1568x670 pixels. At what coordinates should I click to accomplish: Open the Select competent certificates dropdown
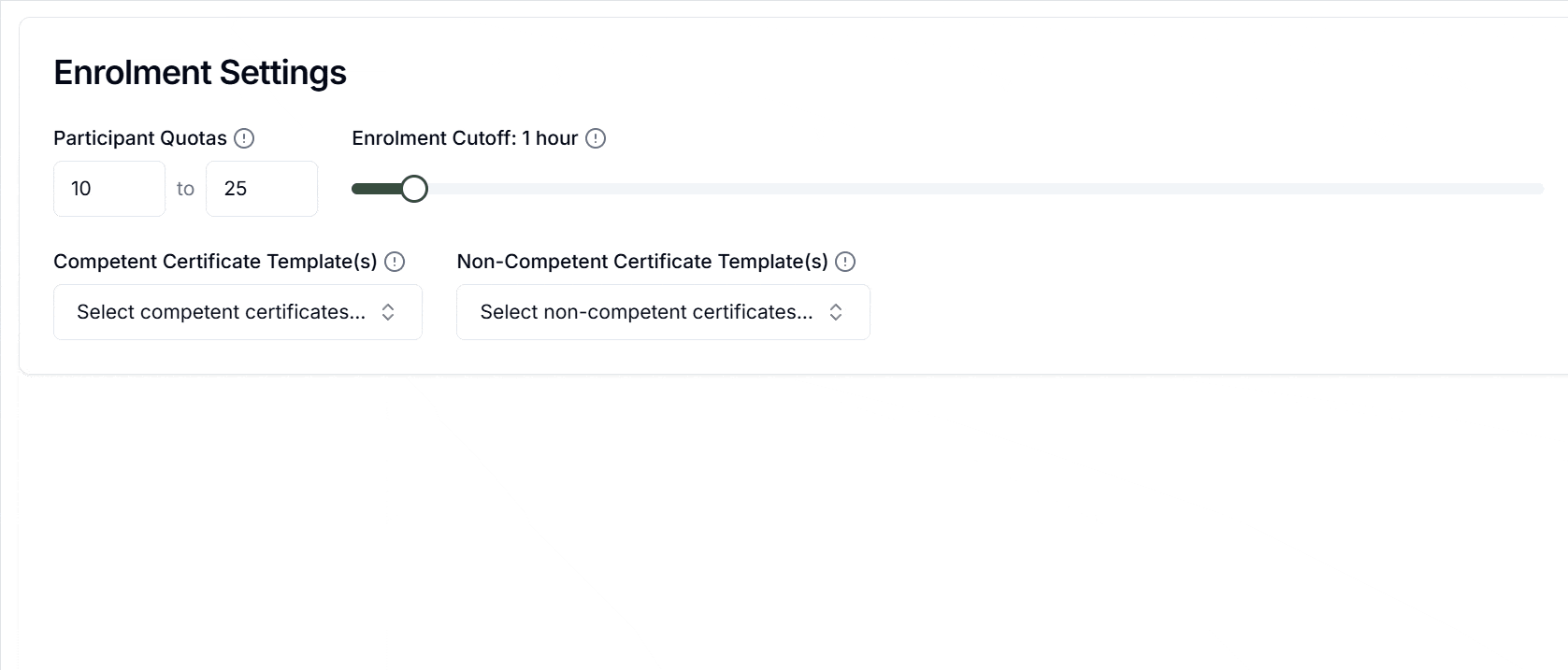point(237,312)
